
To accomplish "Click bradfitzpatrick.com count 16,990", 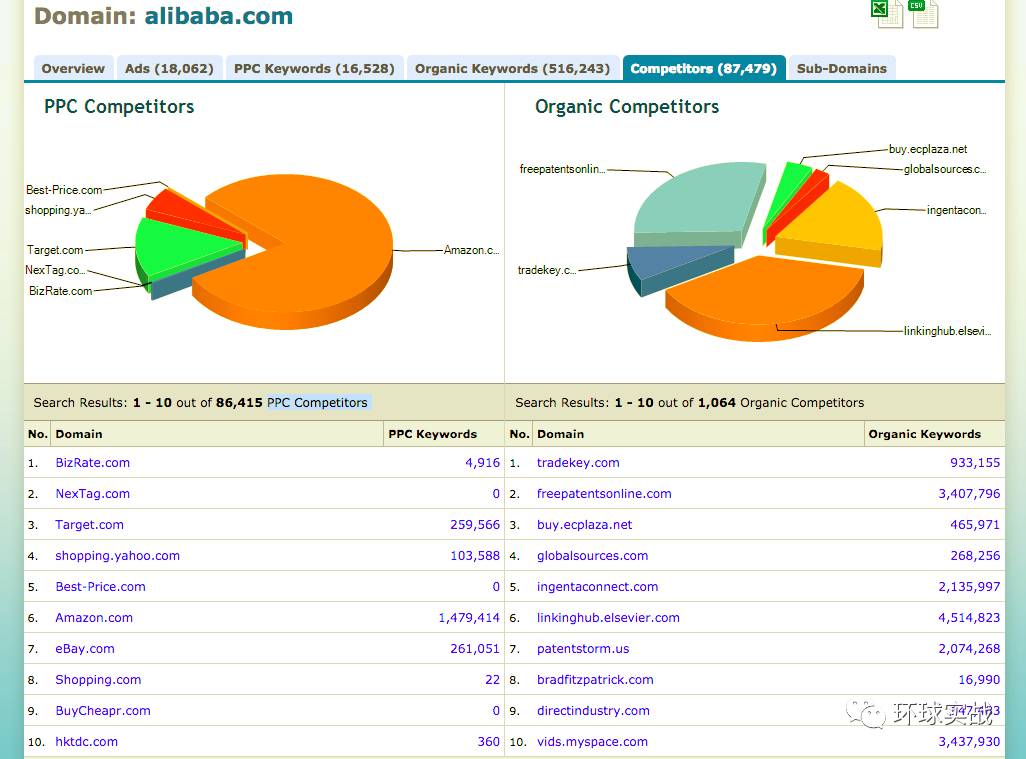I will [979, 679].
